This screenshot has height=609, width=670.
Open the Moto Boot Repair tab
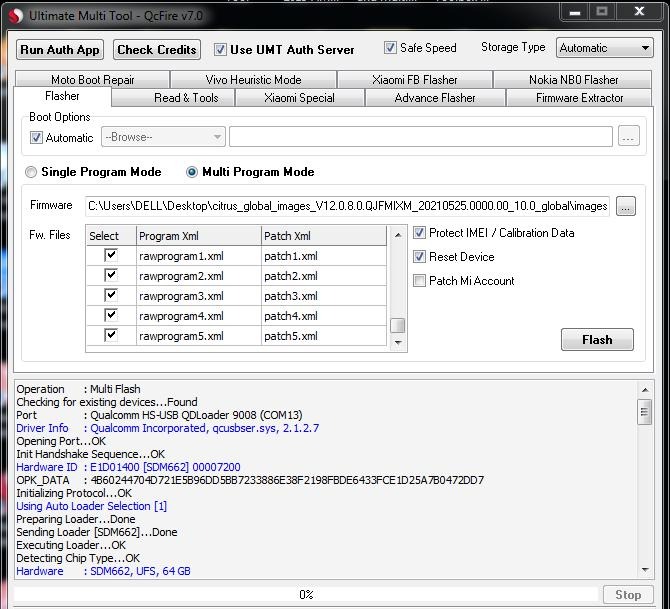[92, 80]
